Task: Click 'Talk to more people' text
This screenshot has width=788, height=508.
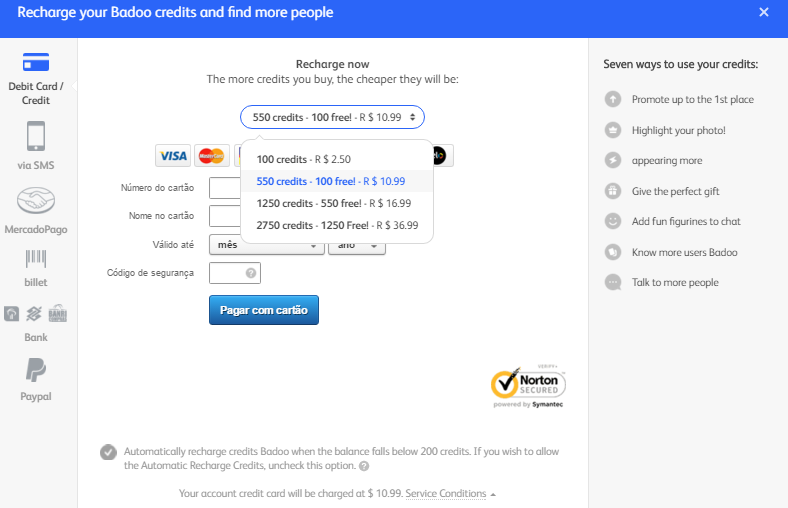Action: tap(675, 282)
